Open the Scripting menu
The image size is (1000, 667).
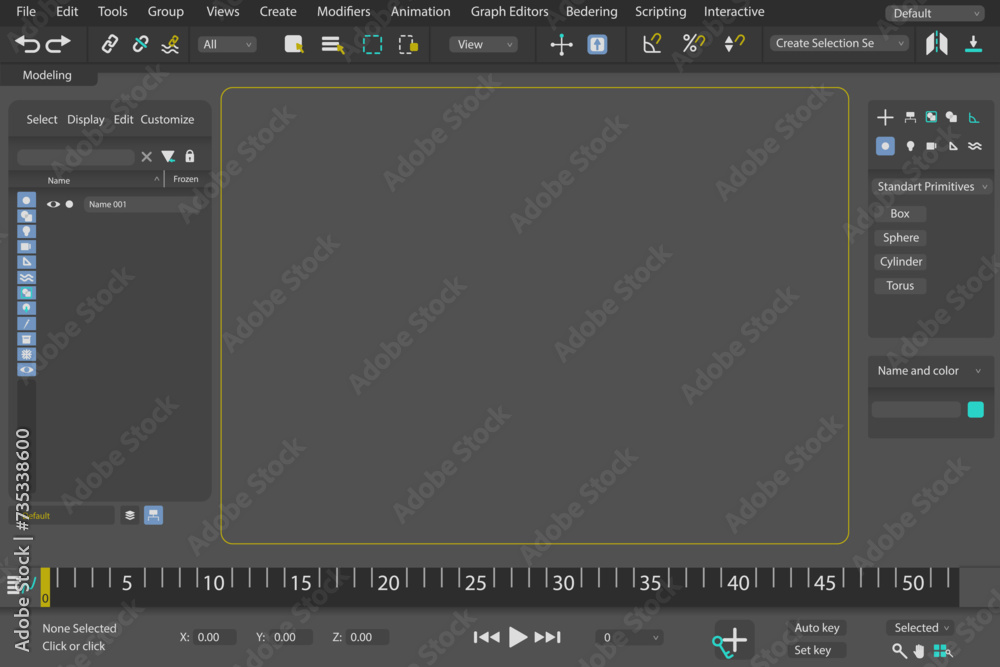coord(660,11)
